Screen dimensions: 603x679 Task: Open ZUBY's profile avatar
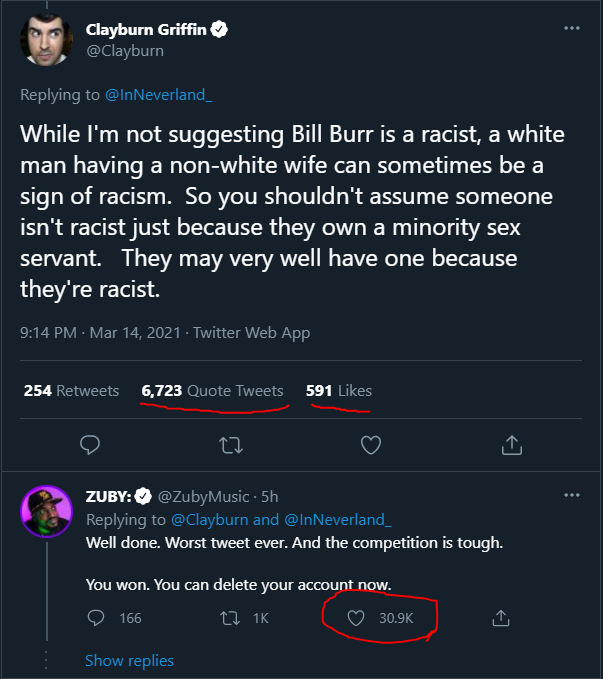click(x=46, y=511)
